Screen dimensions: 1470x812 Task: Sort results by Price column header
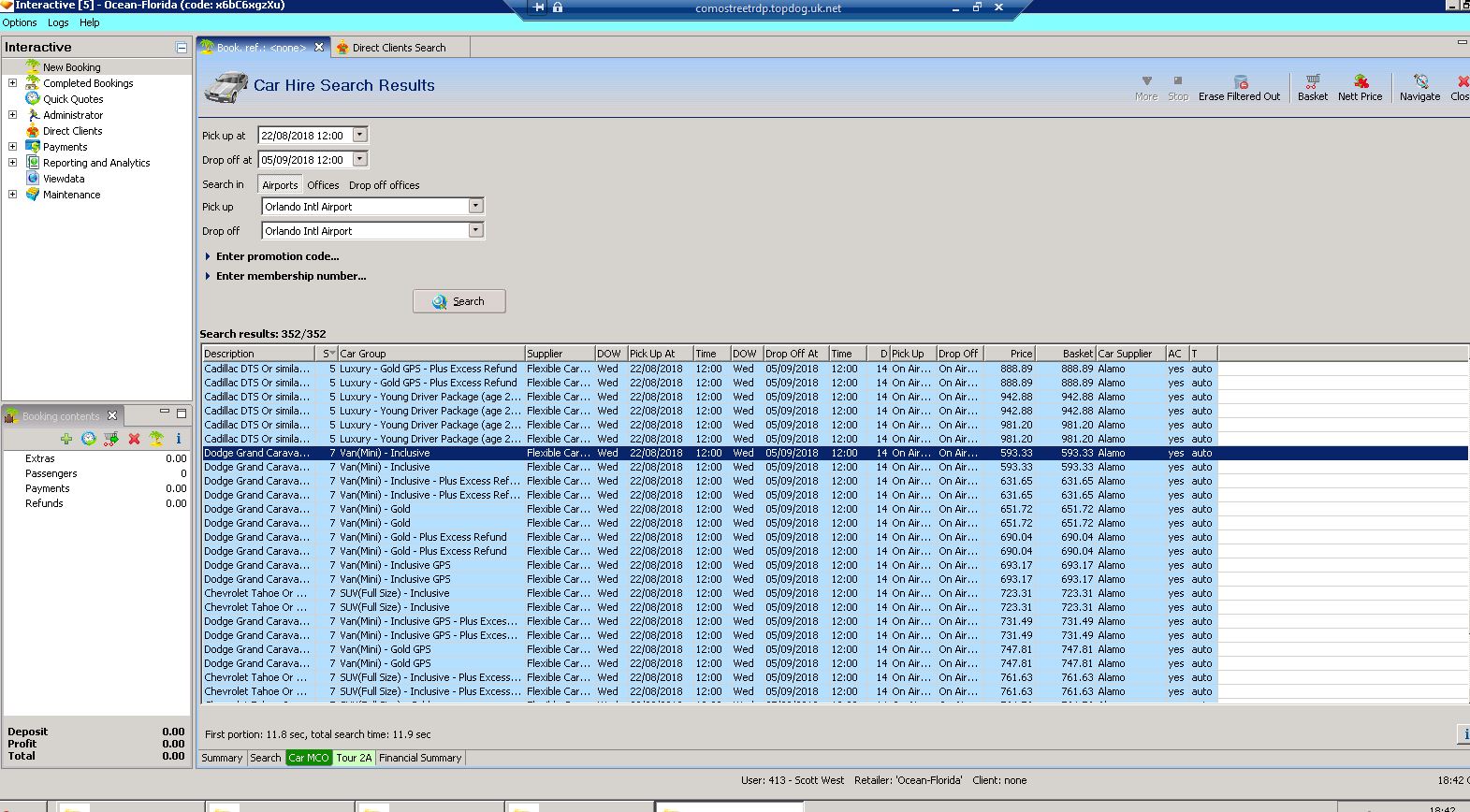[x=1010, y=354]
